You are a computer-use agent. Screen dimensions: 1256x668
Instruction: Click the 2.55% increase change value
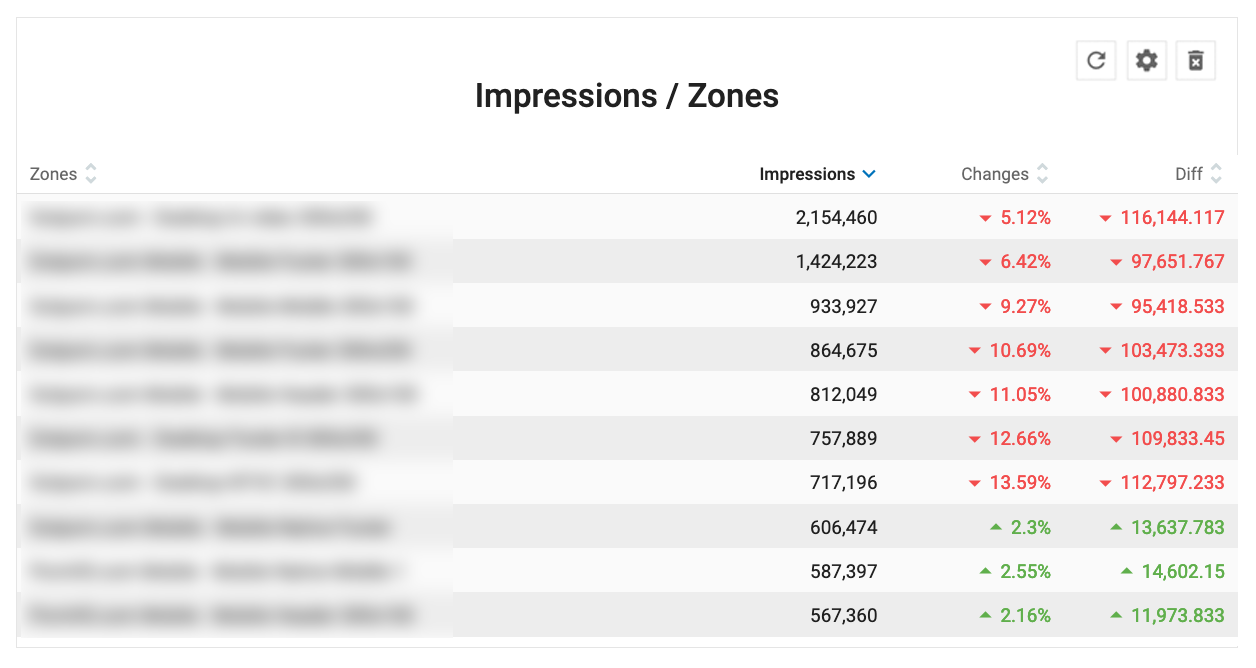[1025, 571]
